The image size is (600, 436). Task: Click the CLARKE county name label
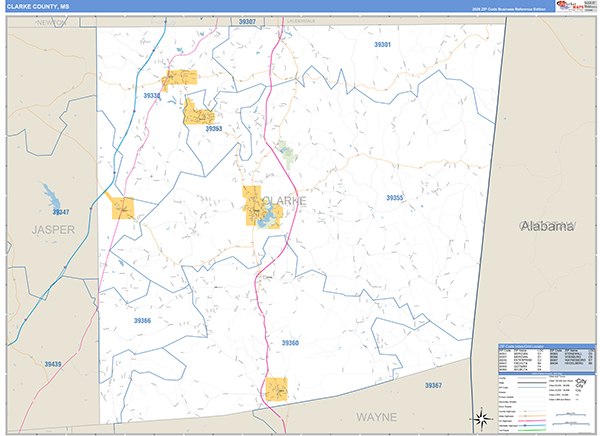285,201
